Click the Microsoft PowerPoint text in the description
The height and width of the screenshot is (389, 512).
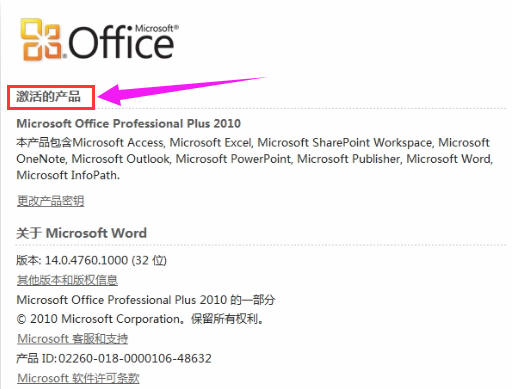point(234,159)
